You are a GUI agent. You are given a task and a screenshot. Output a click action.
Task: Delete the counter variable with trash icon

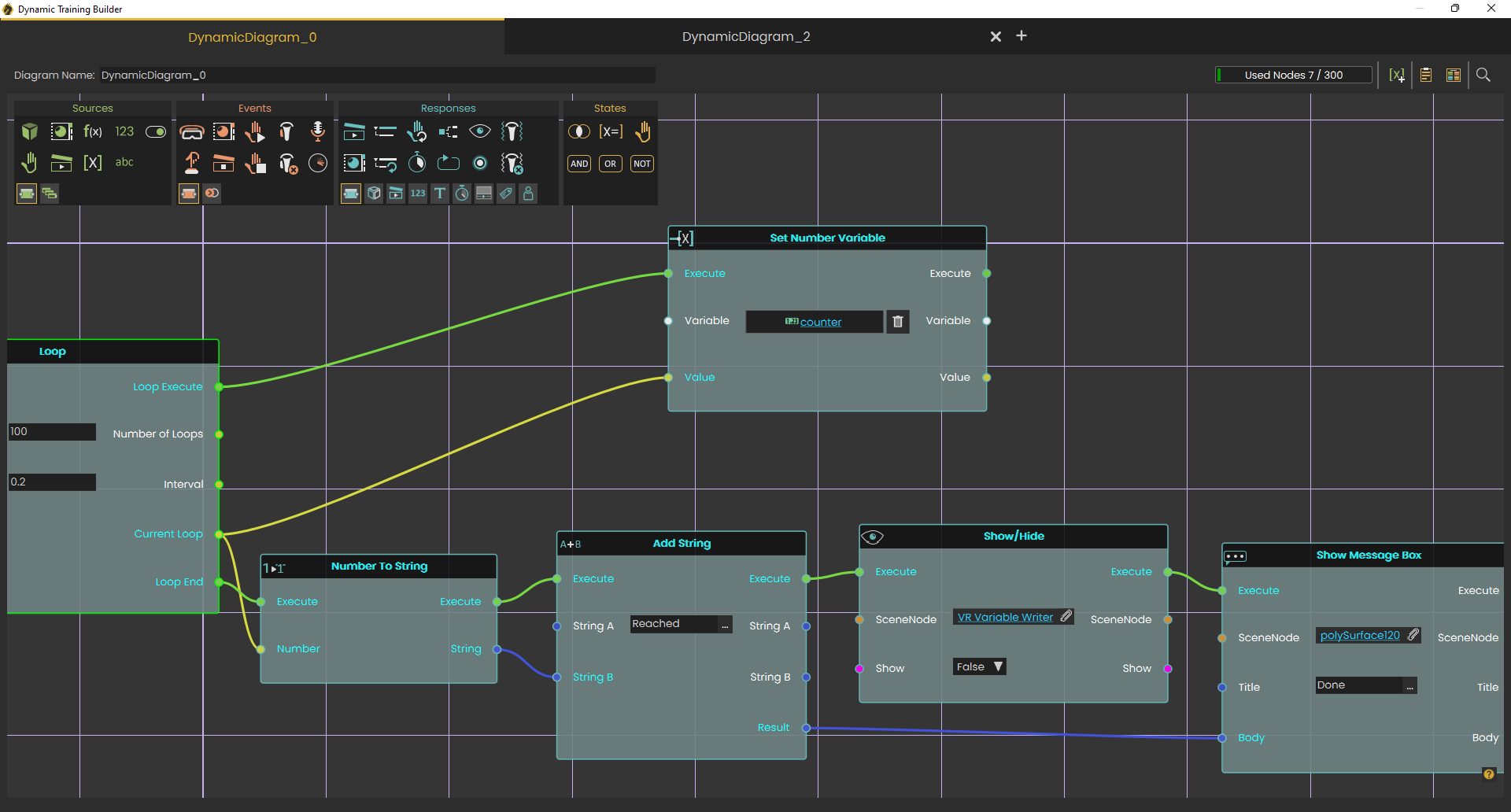tap(898, 321)
